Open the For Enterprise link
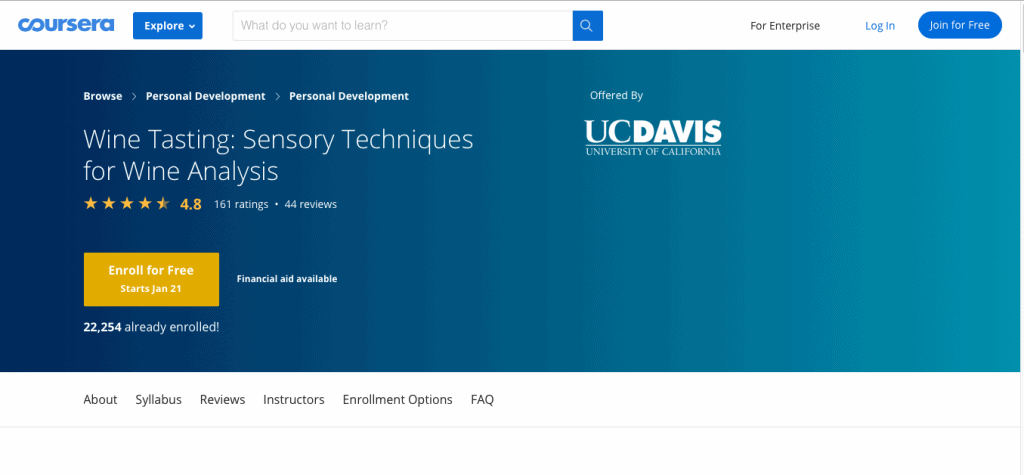This screenshot has height=475, width=1024. 785,26
